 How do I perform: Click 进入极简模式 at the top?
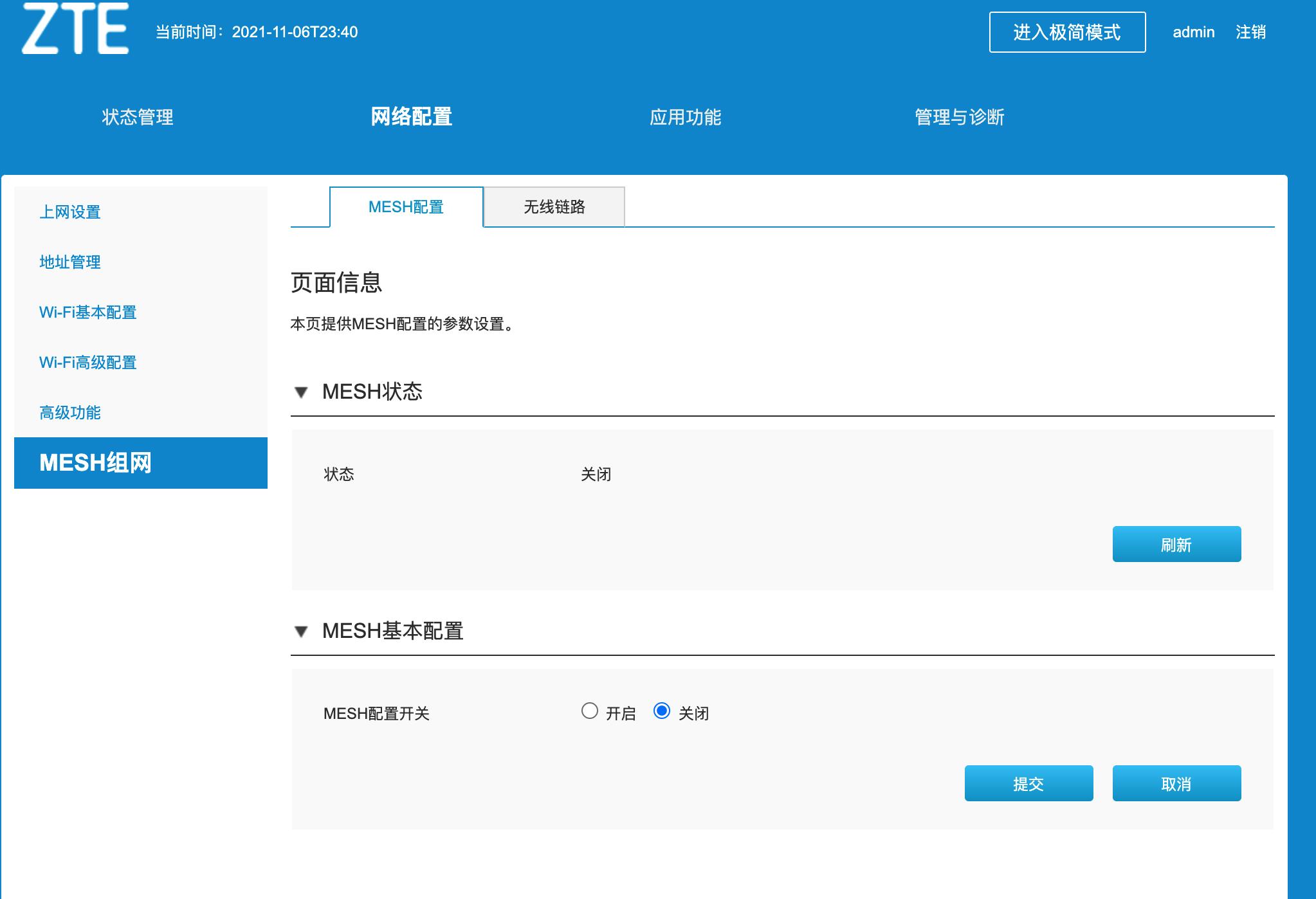(1068, 32)
